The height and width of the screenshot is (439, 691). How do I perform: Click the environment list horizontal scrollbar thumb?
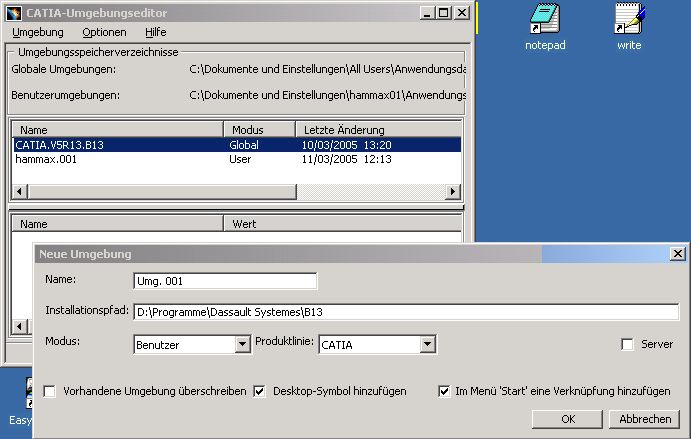coord(162,192)
